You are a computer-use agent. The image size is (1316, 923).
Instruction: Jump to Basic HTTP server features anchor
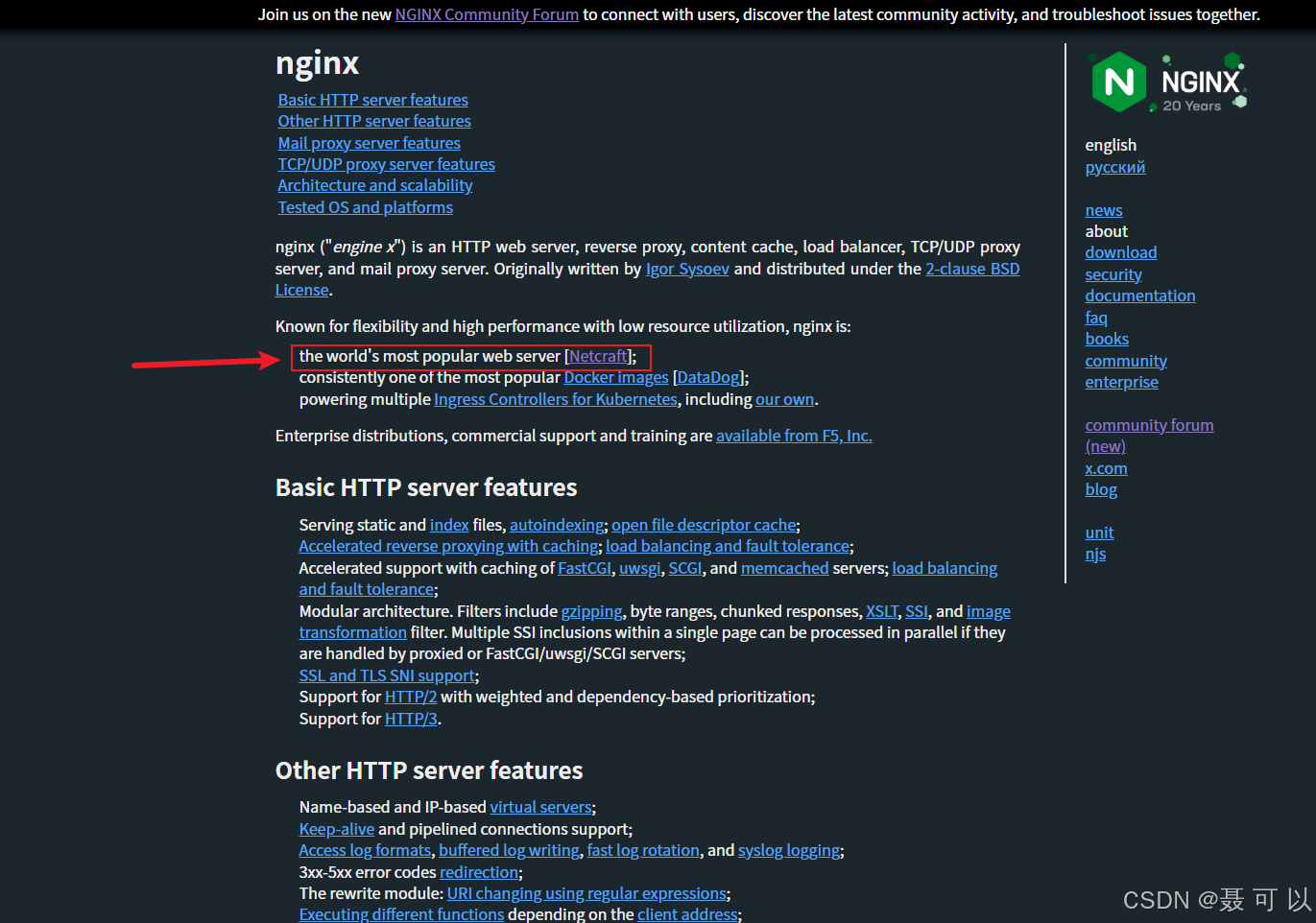click(373, 100)
